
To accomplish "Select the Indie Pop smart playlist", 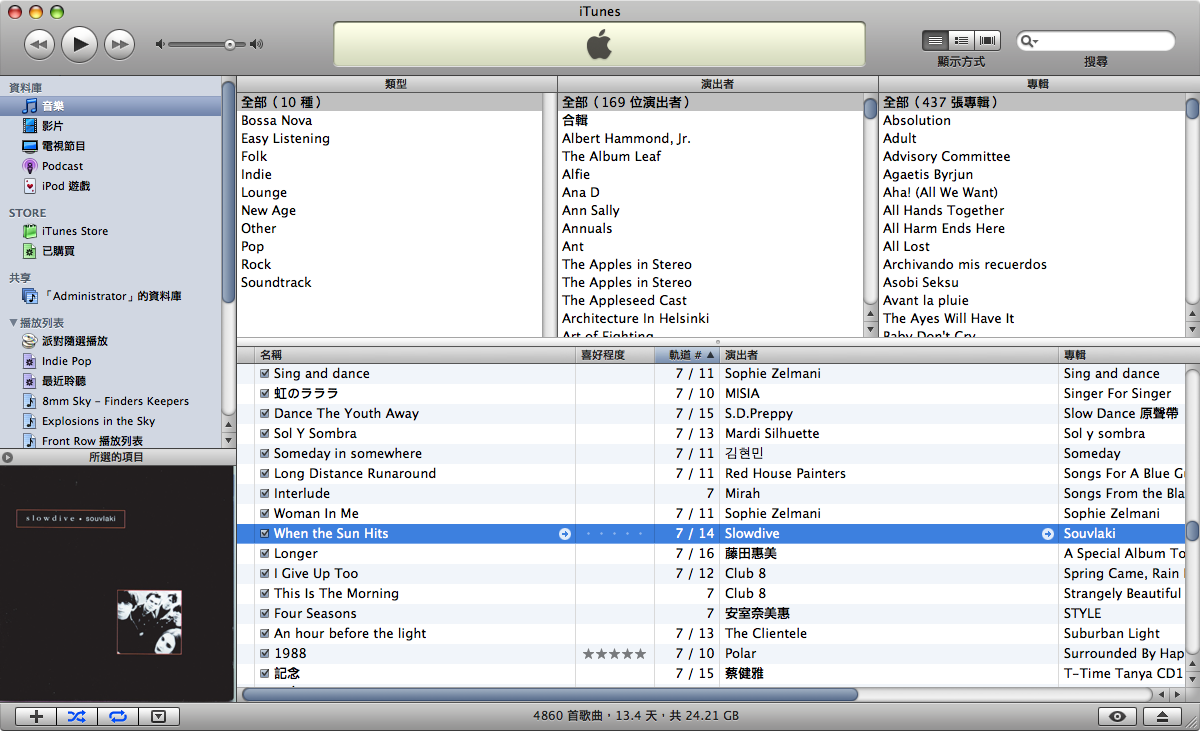I will (x=110, y=361).
